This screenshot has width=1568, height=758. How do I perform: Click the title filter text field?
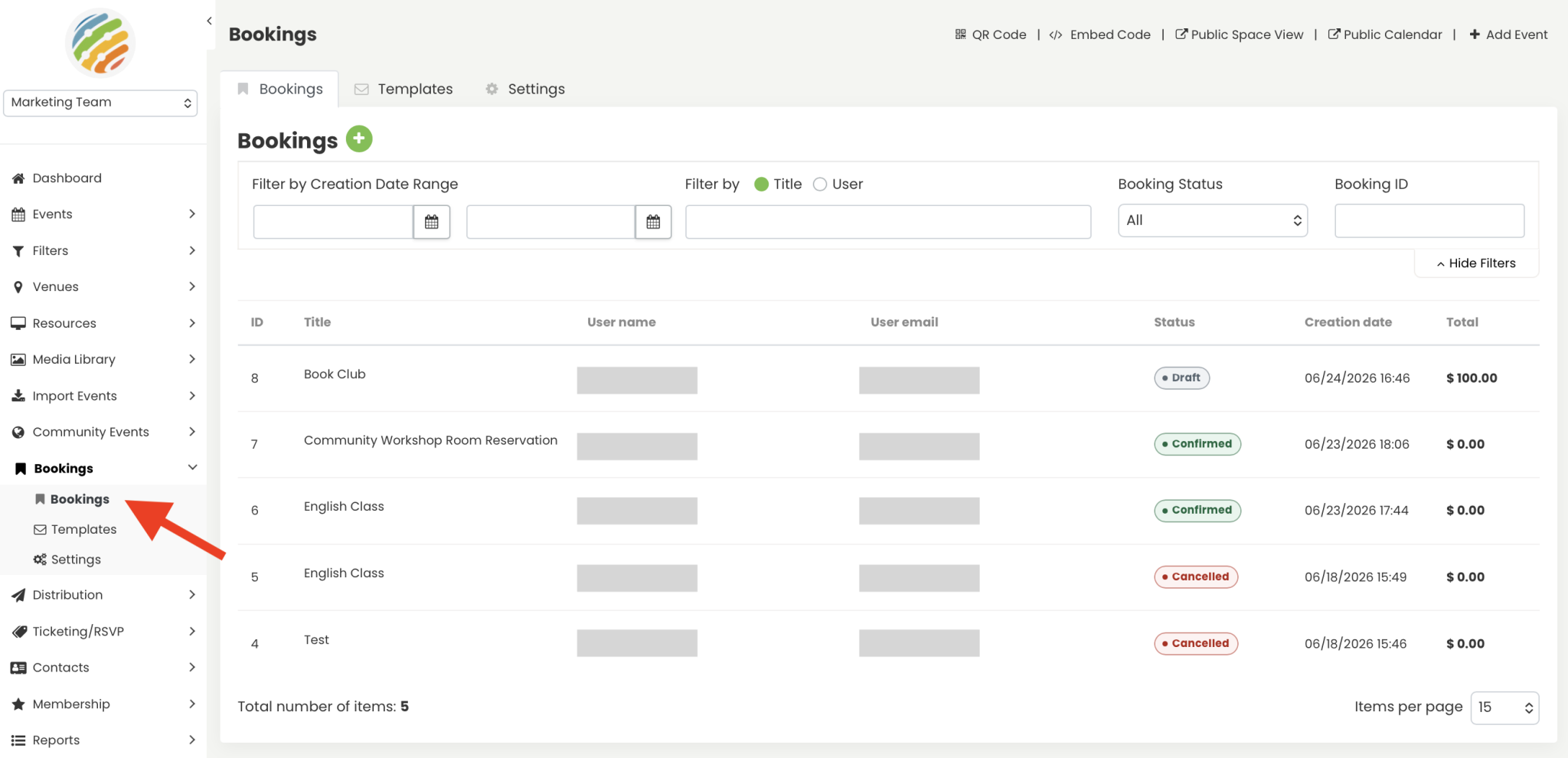(888, 222)
